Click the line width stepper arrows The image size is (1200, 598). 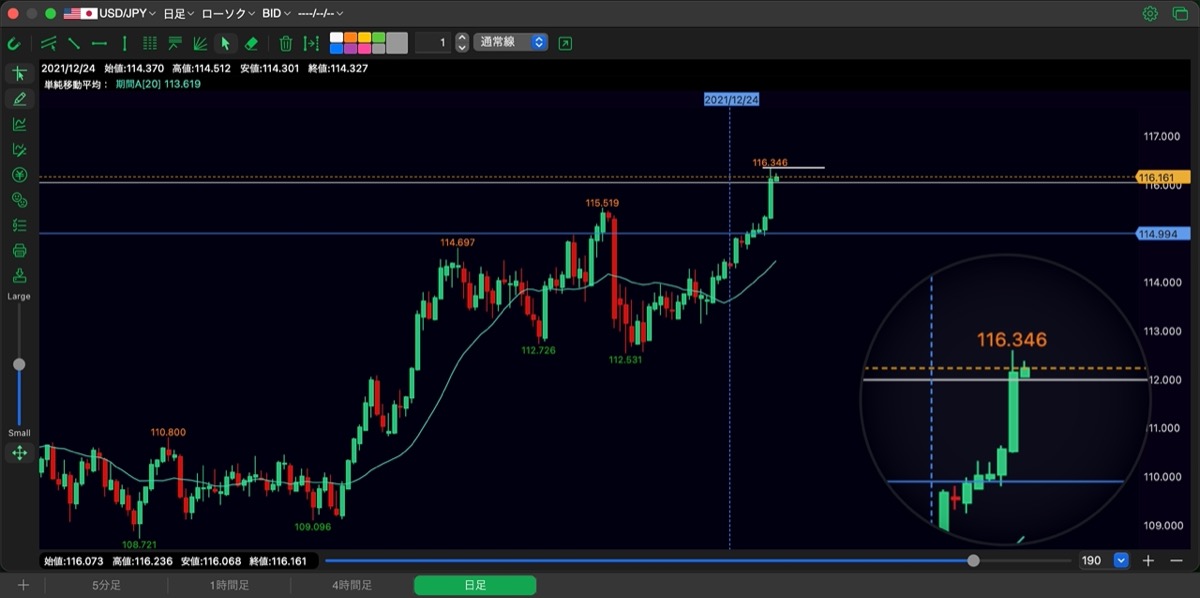[461, 43]
